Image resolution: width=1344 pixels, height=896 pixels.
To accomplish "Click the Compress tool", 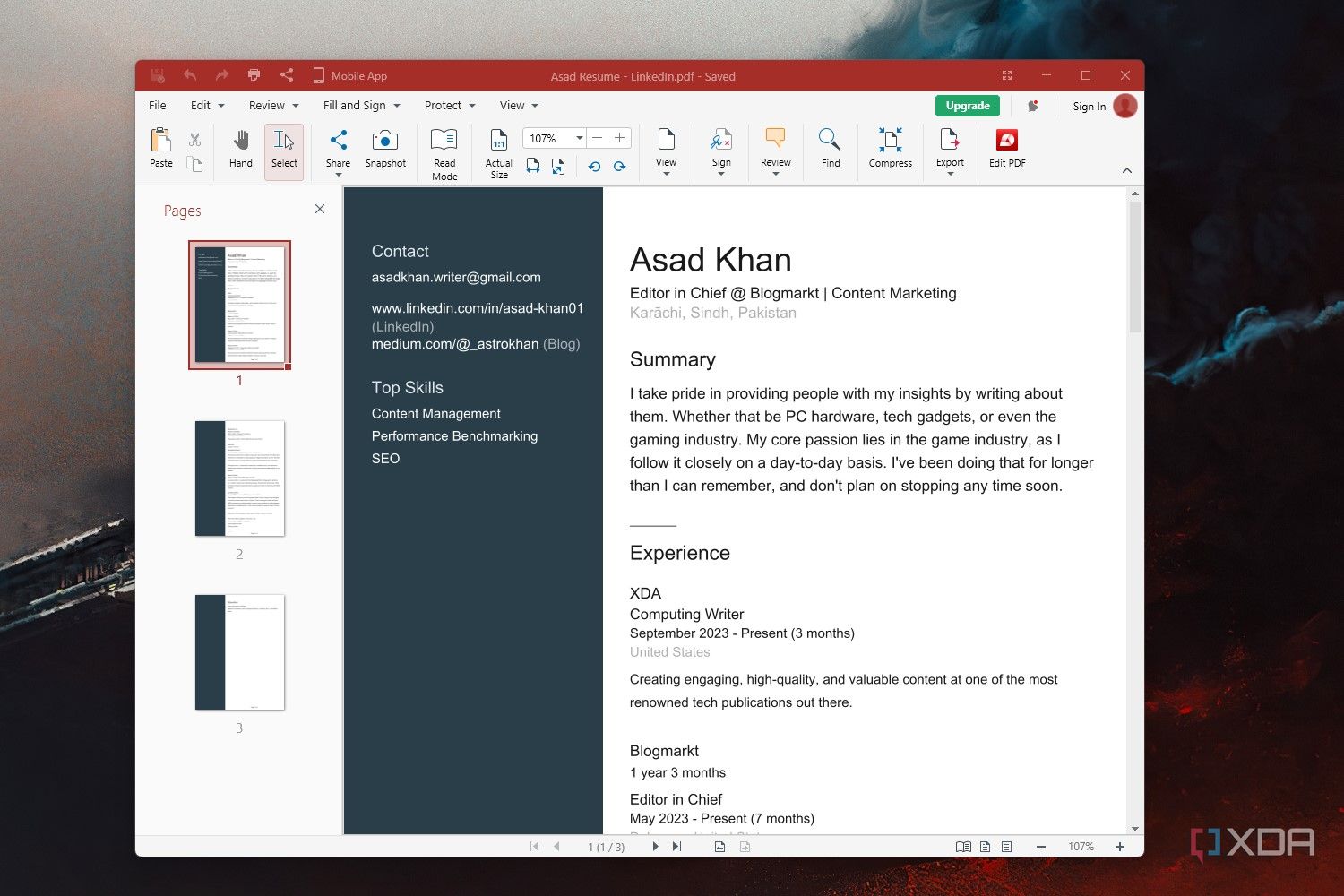I will point(891,148).
